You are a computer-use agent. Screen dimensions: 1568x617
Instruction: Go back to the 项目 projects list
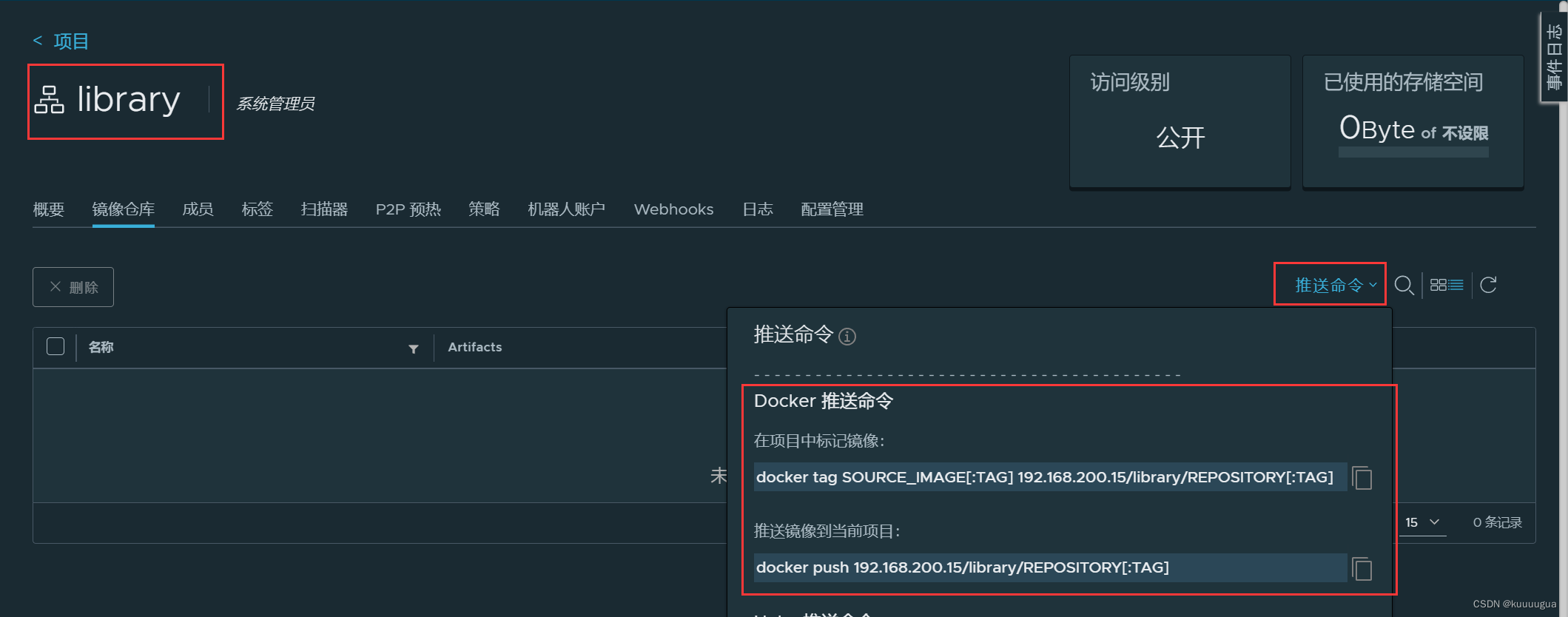(61, 41)
